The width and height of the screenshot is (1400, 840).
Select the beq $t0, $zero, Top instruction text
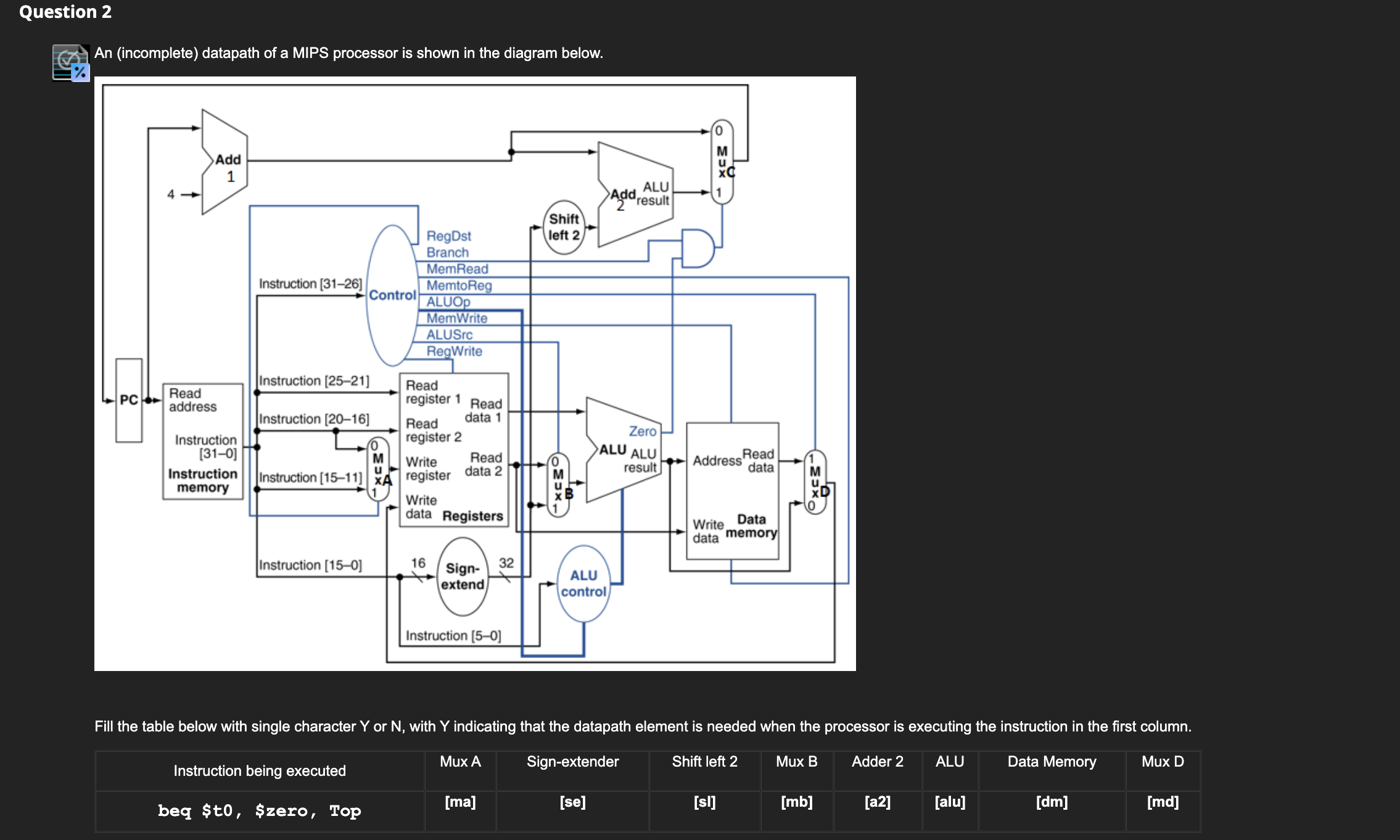(x=259, y=810)
